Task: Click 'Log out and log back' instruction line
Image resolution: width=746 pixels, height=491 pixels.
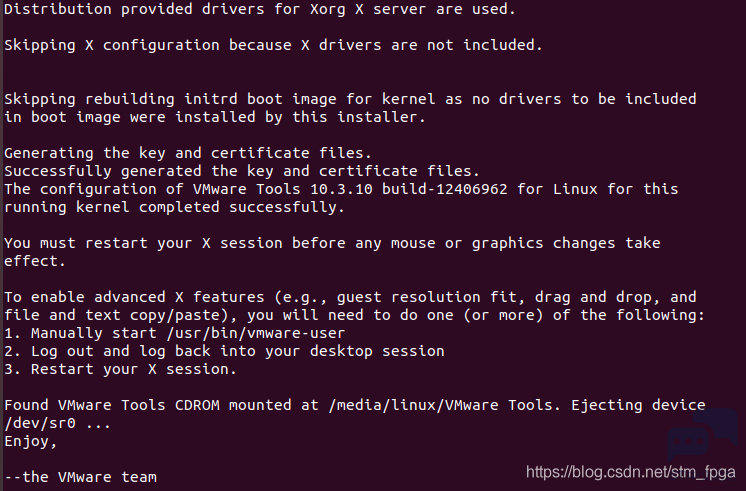Action: pyautogui.click(x=224, y=351)
